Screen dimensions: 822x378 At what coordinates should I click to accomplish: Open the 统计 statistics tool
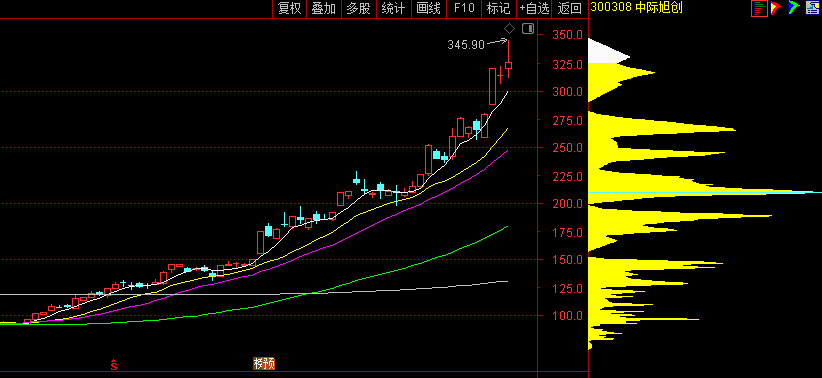pos(393,8)
